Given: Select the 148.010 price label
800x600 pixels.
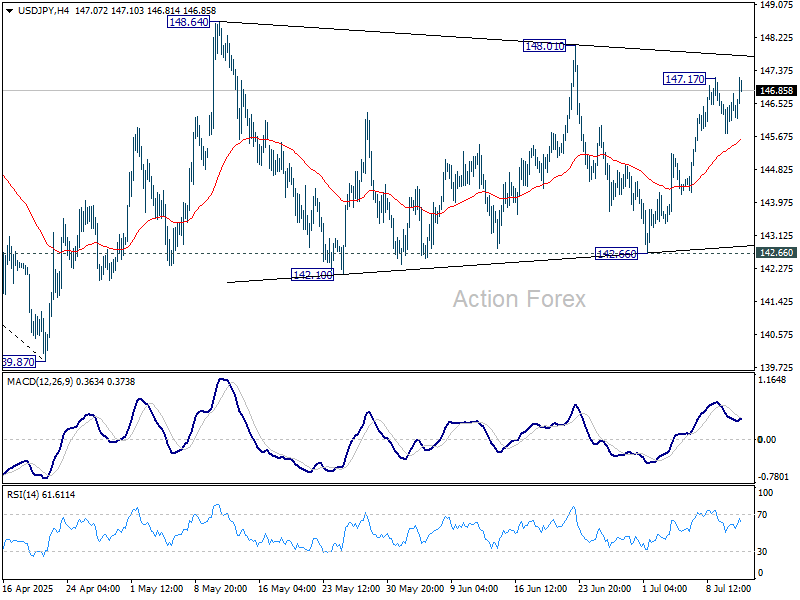Looking at the screenshot, I should (544, 46).
